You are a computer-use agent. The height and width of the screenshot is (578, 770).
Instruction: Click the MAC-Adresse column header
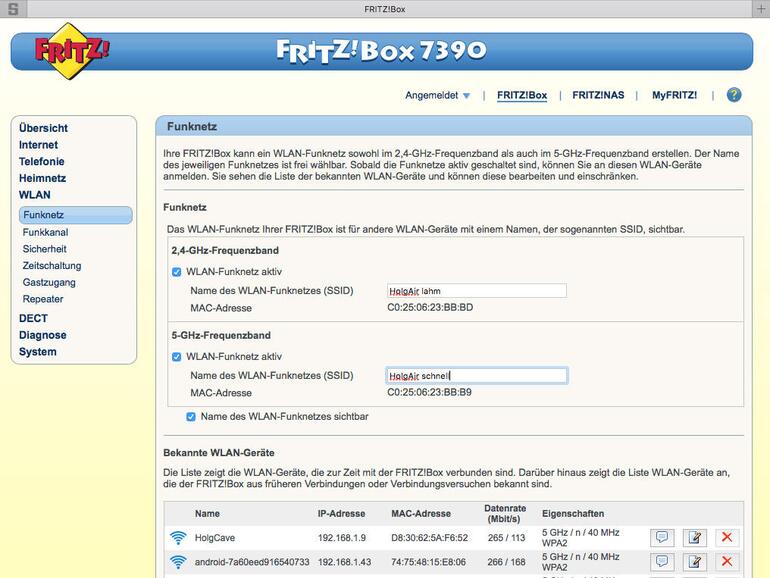[x=421, y=514]
